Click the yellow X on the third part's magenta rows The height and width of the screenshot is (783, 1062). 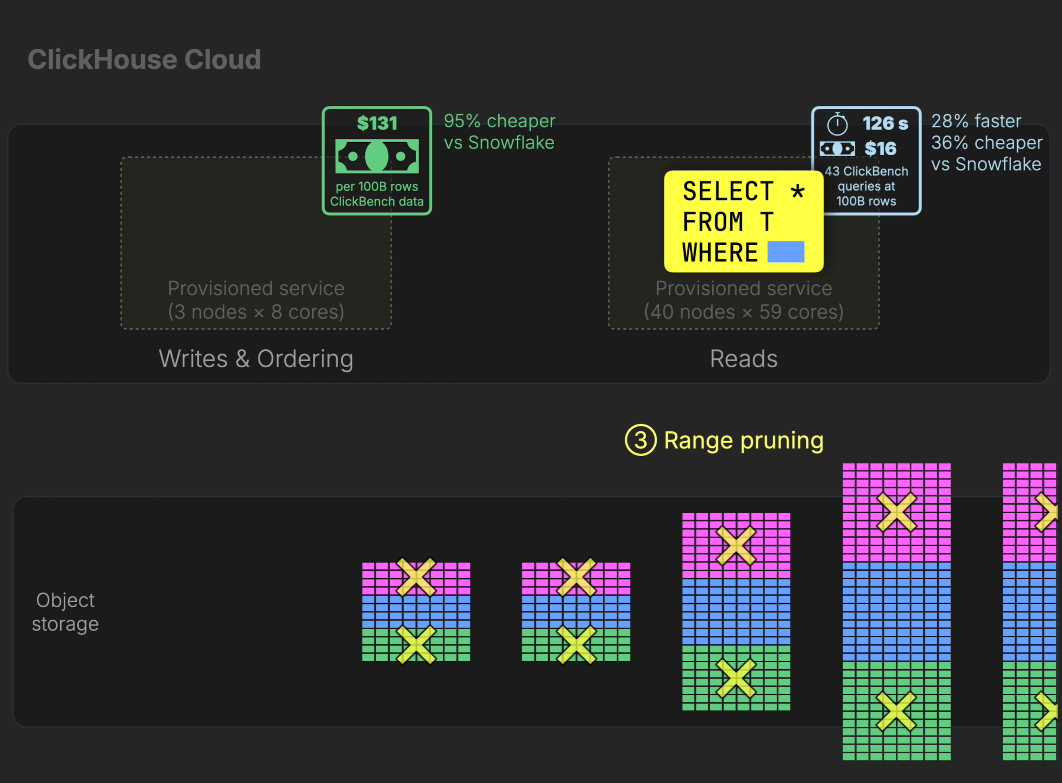tap(736, 545)
